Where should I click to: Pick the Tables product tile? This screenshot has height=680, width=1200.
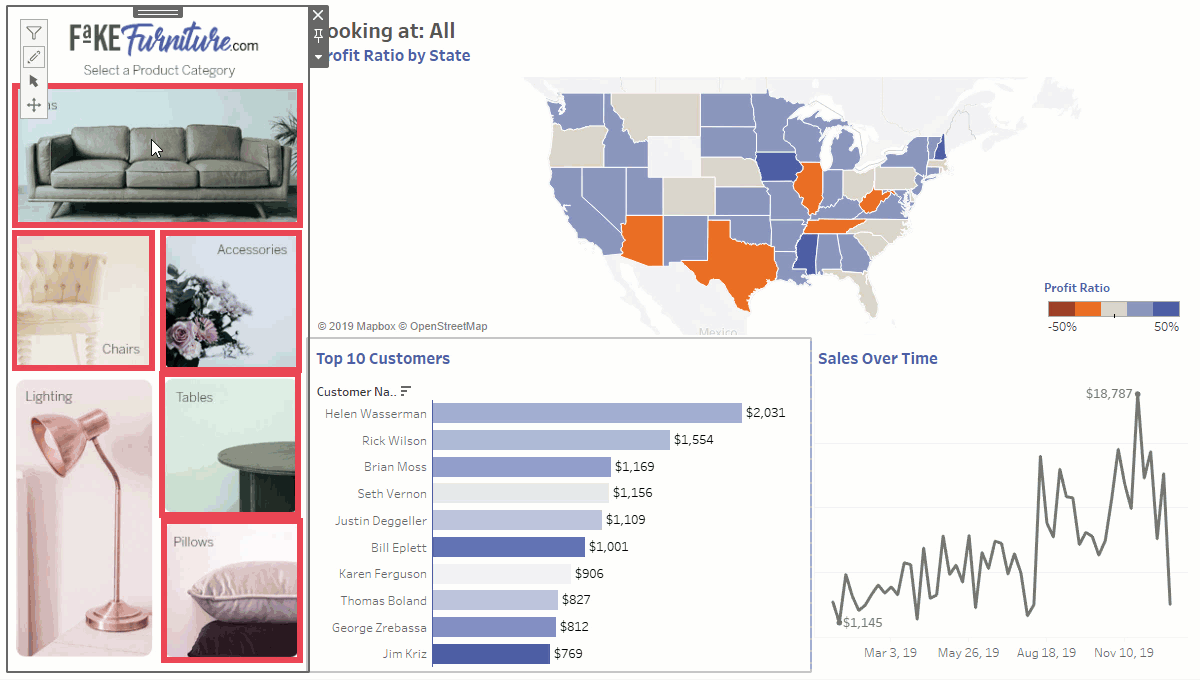[x=230, y=443]
